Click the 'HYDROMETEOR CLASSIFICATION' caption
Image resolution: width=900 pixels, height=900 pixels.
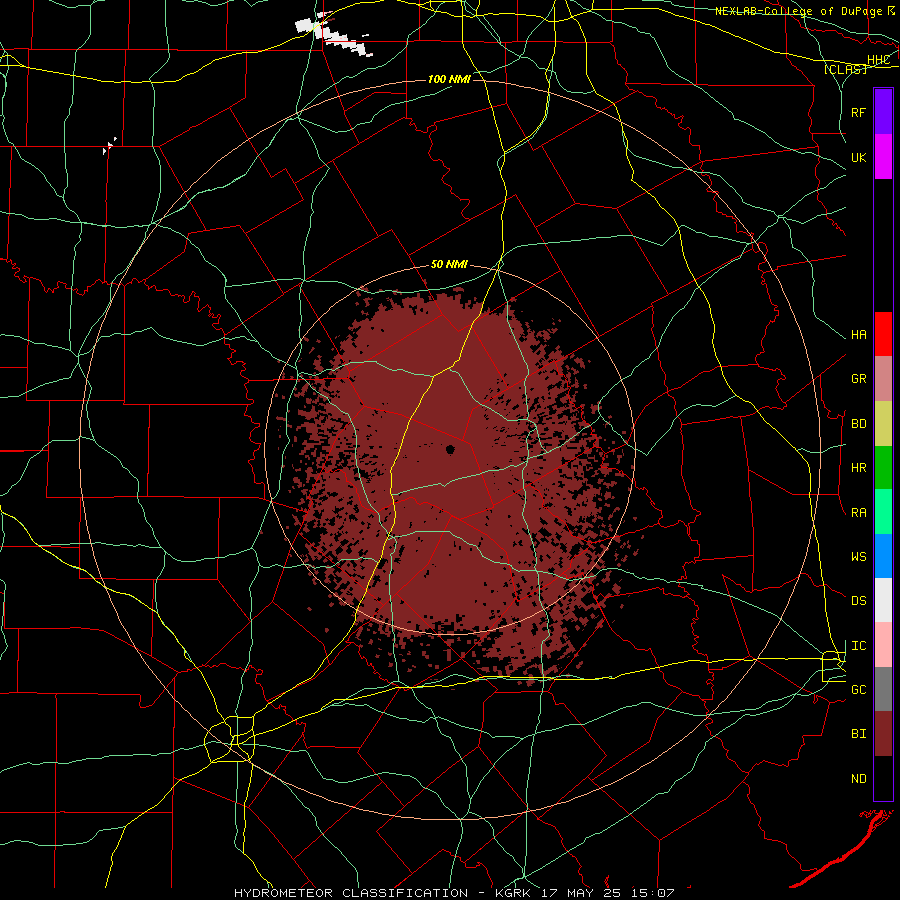coord(351,893)
